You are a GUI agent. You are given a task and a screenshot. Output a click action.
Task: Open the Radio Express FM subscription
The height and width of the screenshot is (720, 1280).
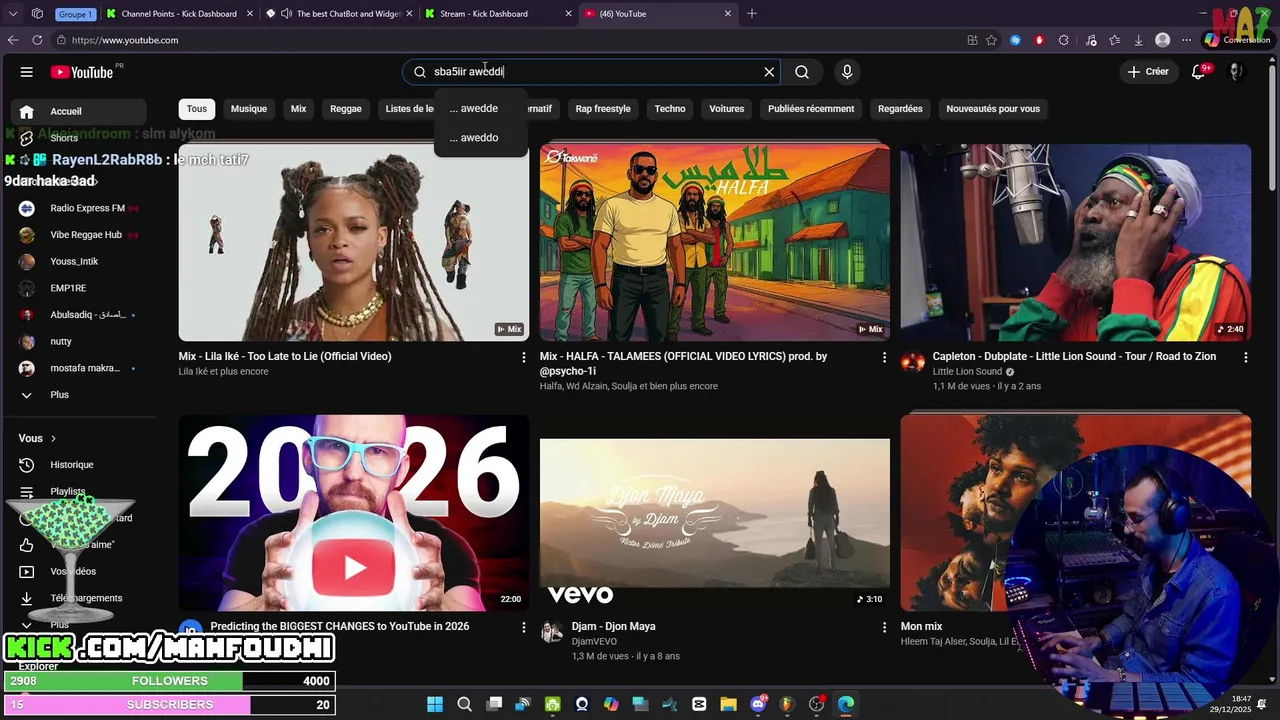tap(78, 208)
